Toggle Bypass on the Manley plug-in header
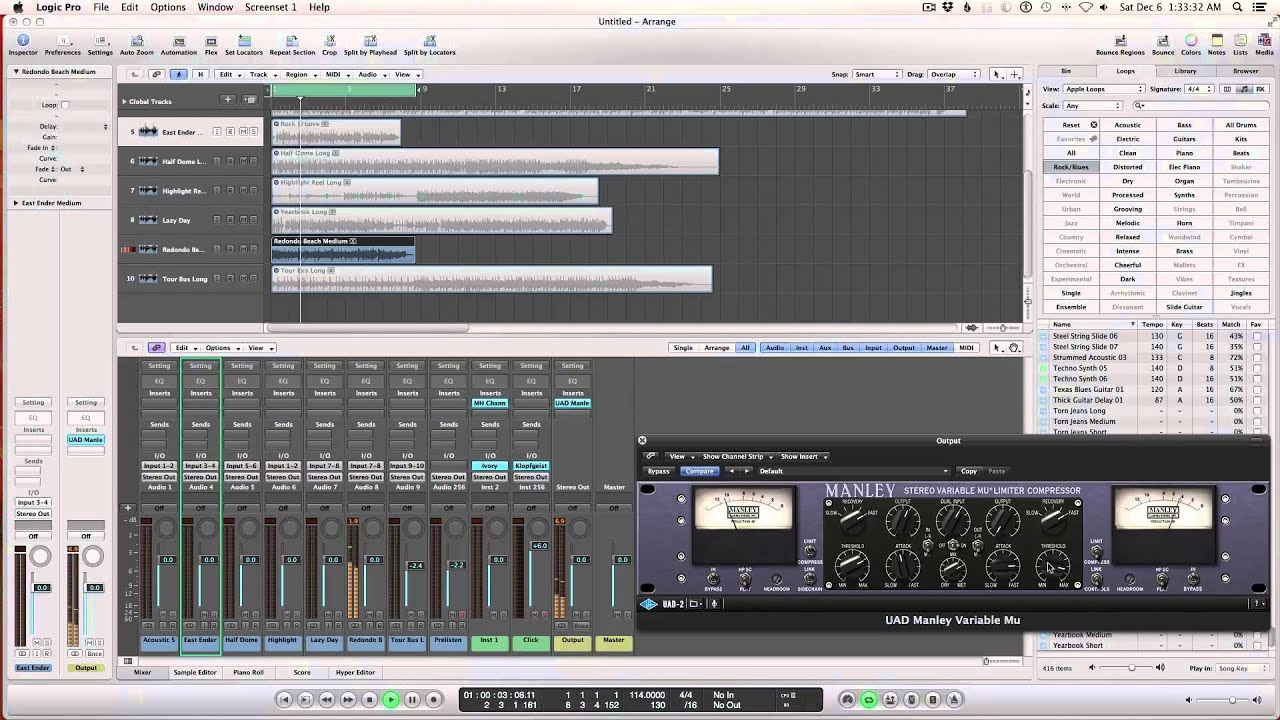1280x720 pixels. tap(659, 471)
